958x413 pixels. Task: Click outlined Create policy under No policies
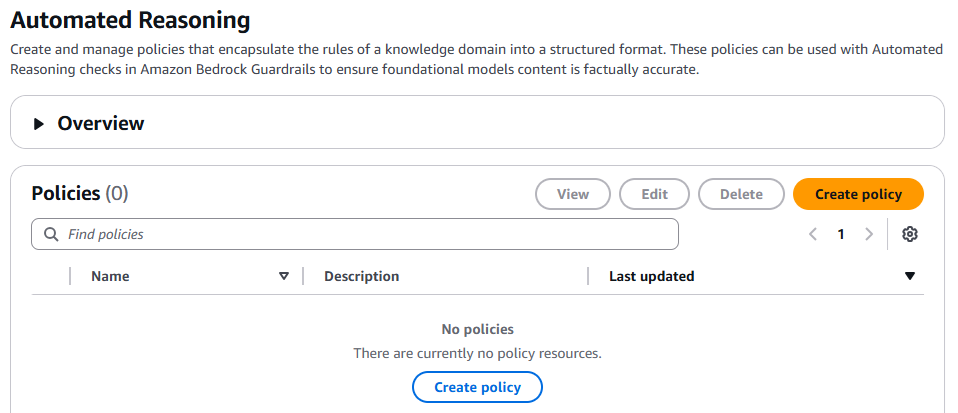(477, 387)
